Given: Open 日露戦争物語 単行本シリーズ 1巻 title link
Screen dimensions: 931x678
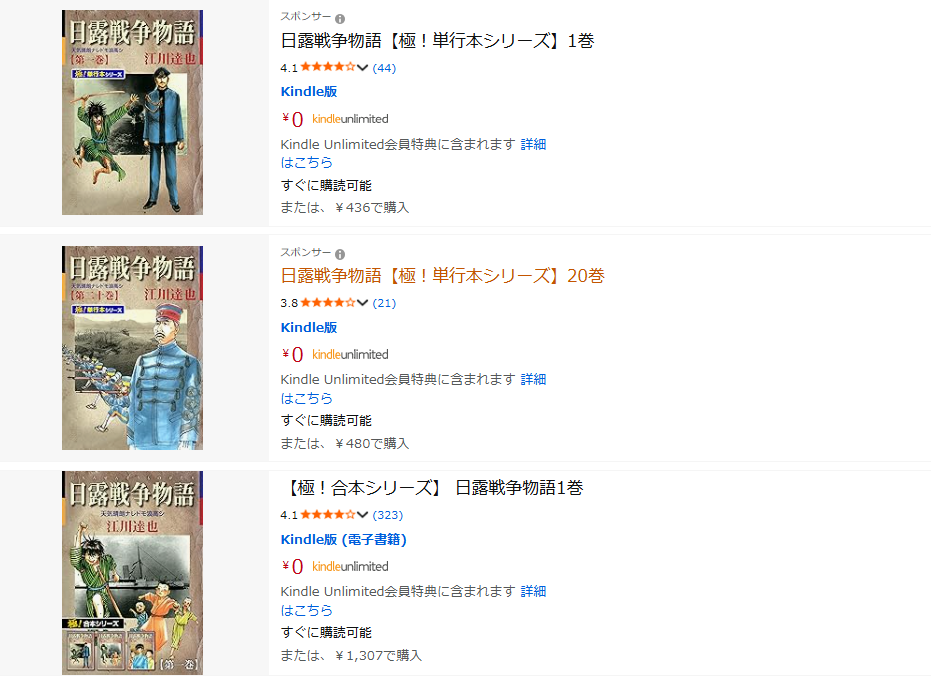Looking at the screenshot, I should [x=438, y=40].
